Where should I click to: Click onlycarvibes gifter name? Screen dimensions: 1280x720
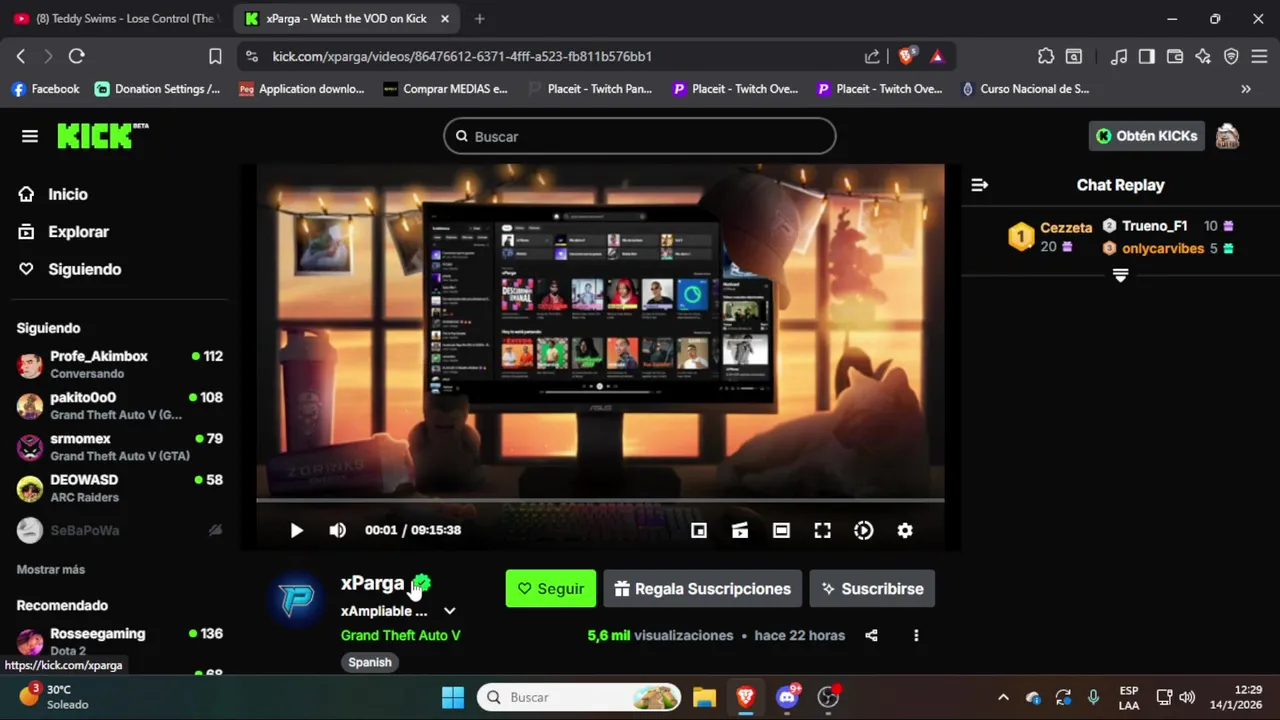[x=1163, y=248]
